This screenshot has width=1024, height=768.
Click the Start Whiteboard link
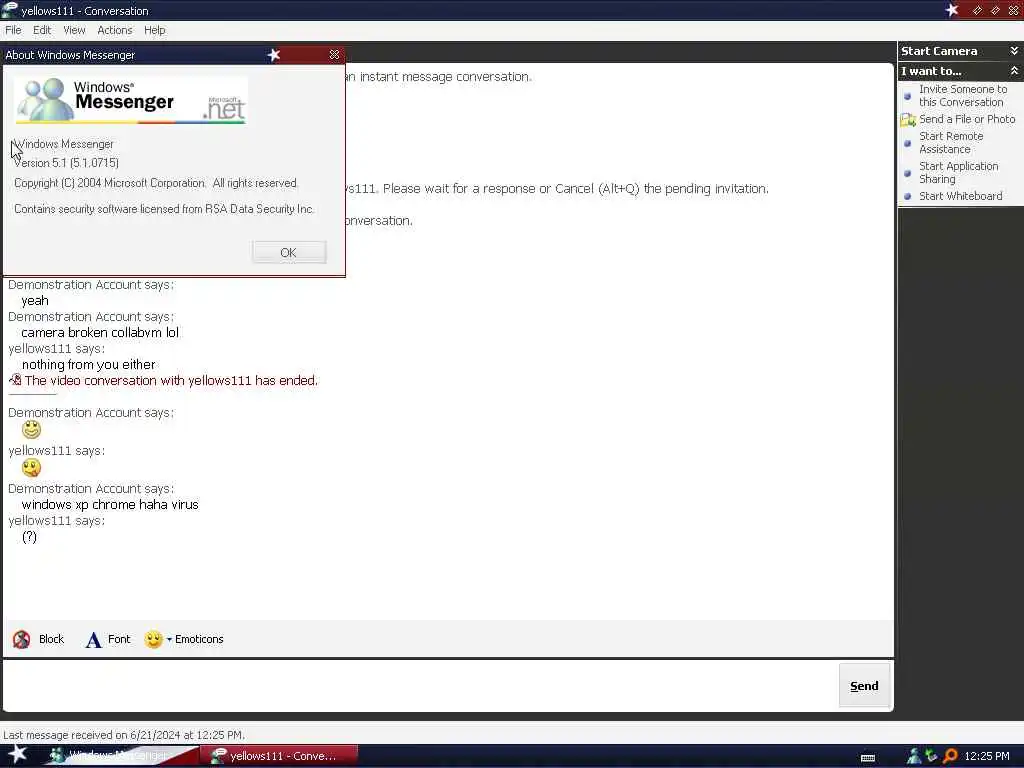click(x=960, y=196)
